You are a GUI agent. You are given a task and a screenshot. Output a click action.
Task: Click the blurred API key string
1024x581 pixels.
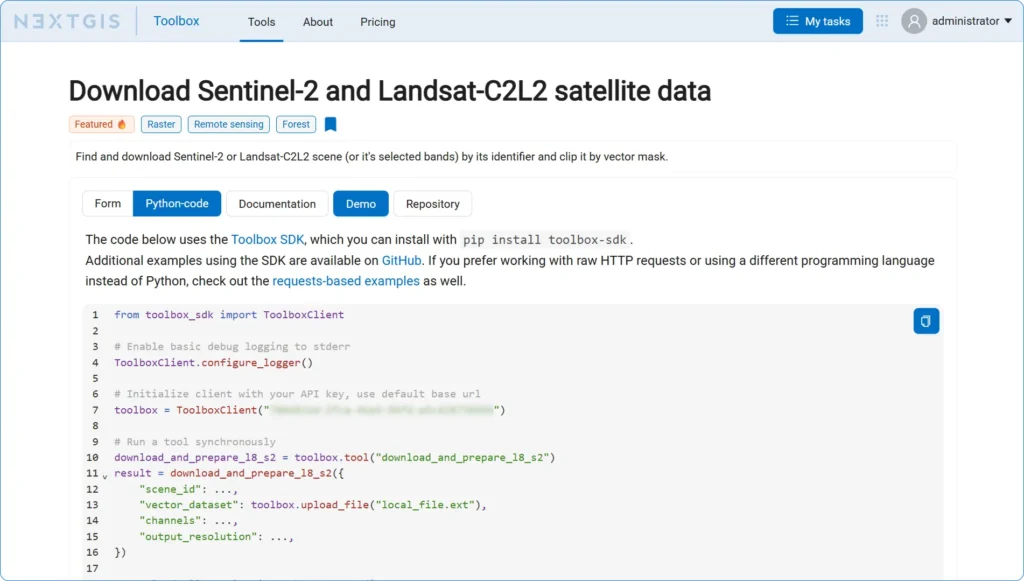click(381, 410)
